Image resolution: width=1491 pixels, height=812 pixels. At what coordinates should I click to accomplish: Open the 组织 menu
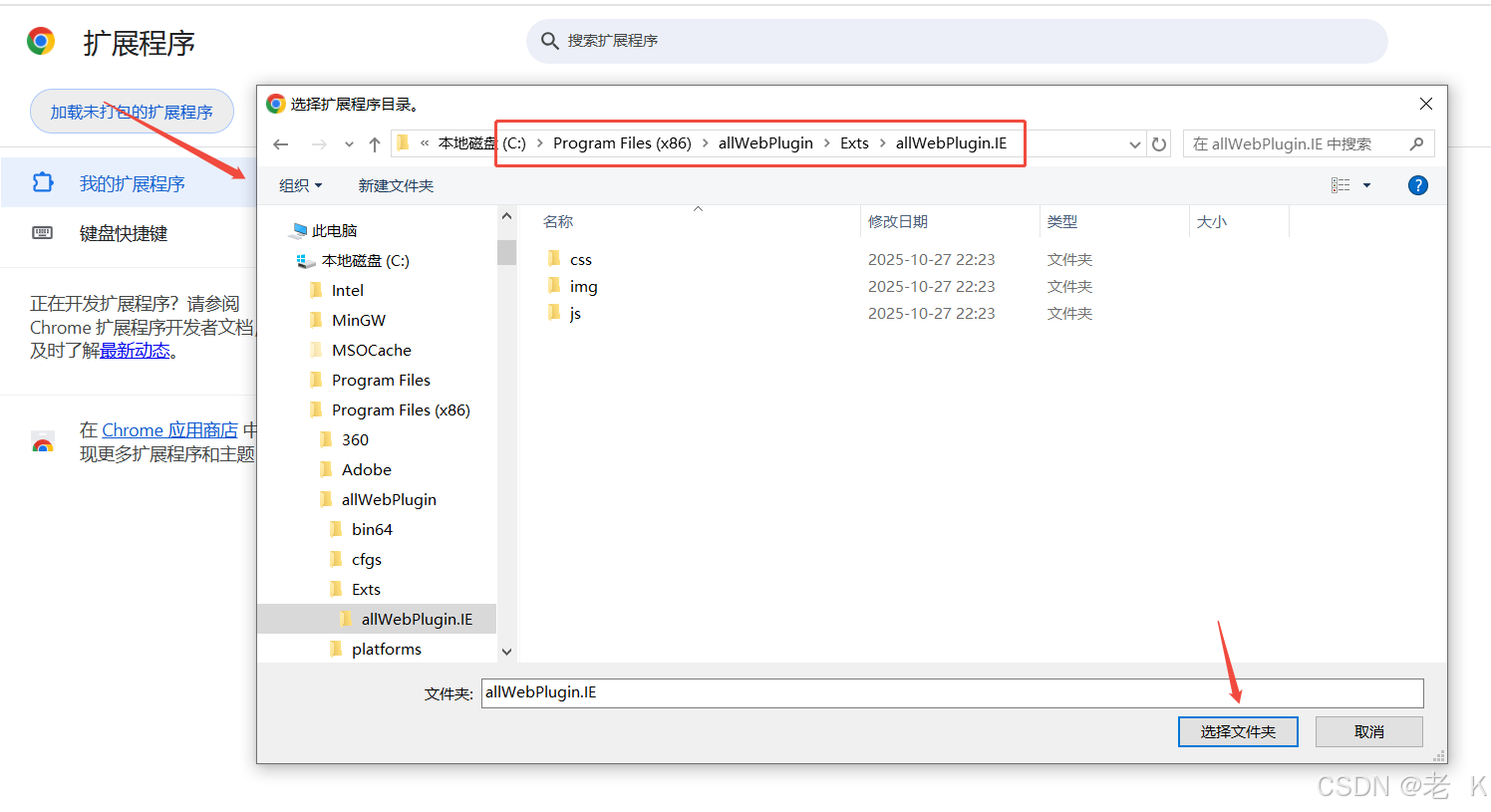pyautogui.click(x=301, y=185)
